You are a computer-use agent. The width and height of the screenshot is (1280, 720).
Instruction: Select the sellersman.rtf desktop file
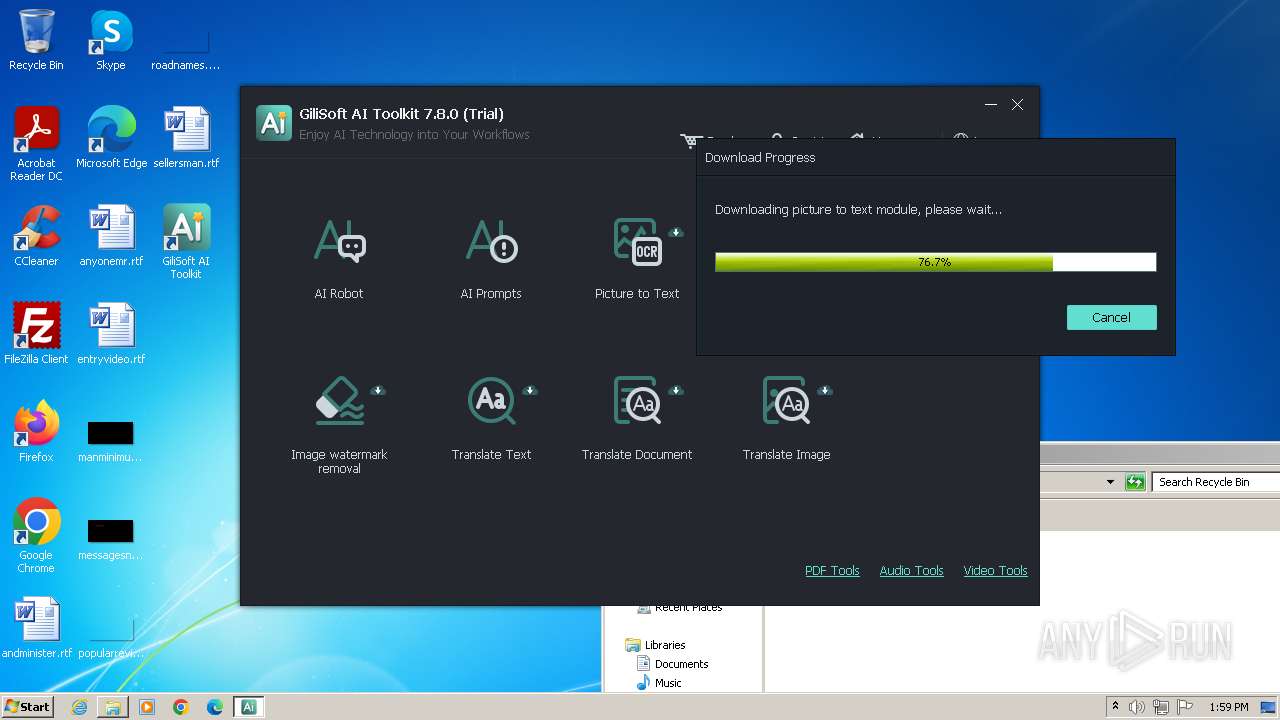[x=186, y=137]
